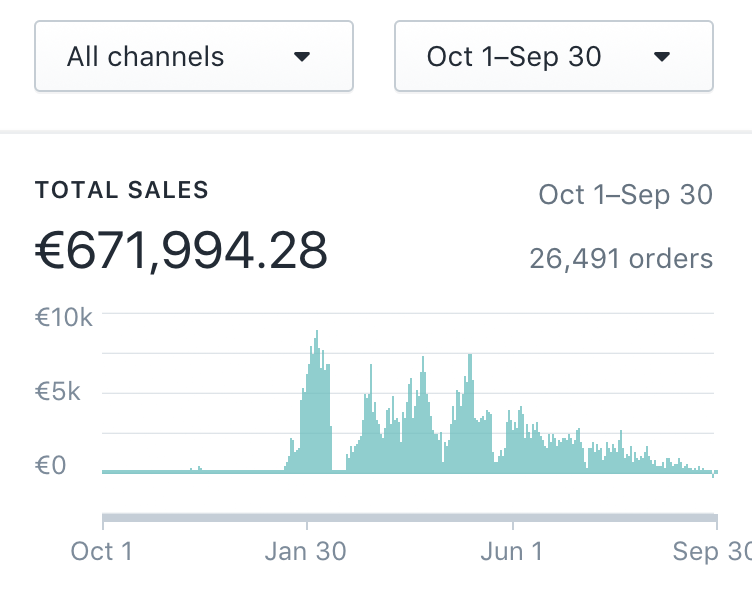The height and width of the screenshot is (598, 752).
Task: Click the caret icon in the date range dropdown
Action: coord(661,57)
